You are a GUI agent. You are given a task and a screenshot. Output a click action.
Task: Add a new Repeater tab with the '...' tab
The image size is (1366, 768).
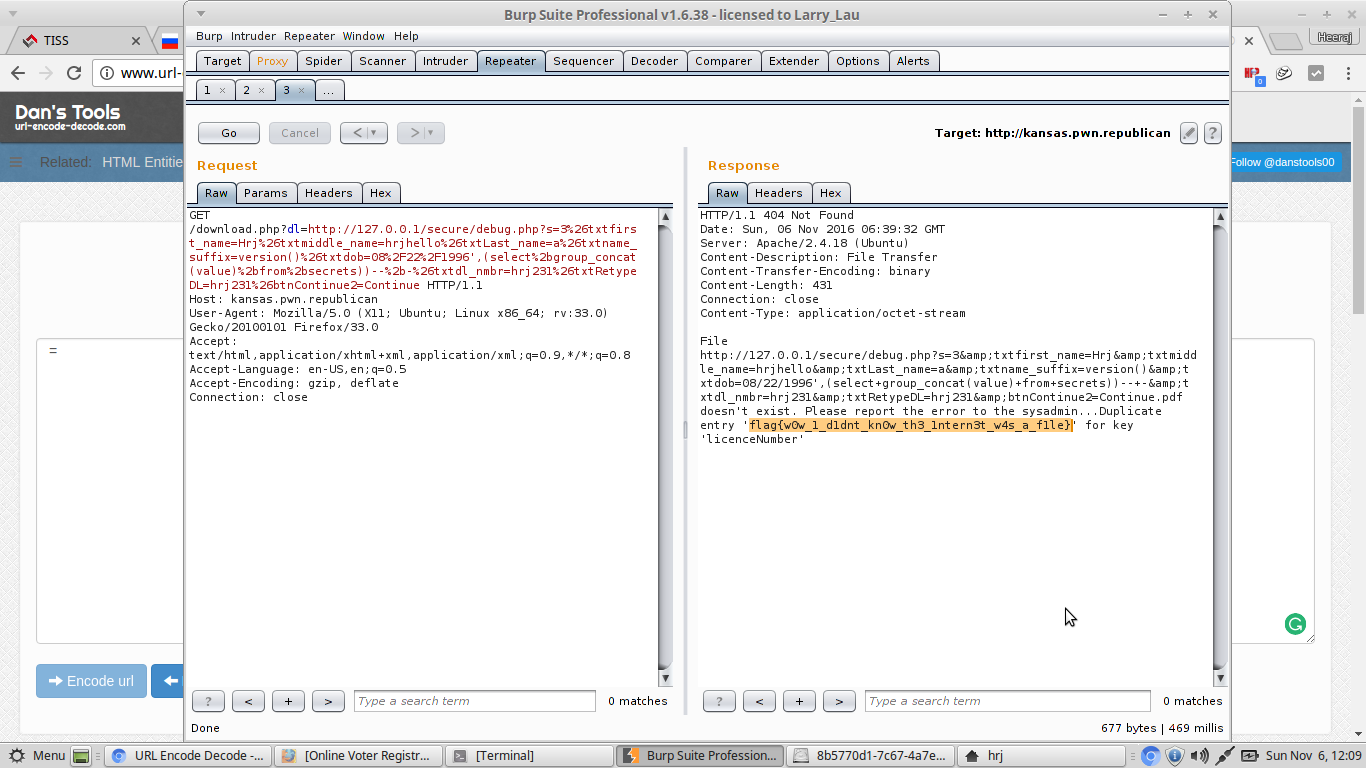click(328, 90)
